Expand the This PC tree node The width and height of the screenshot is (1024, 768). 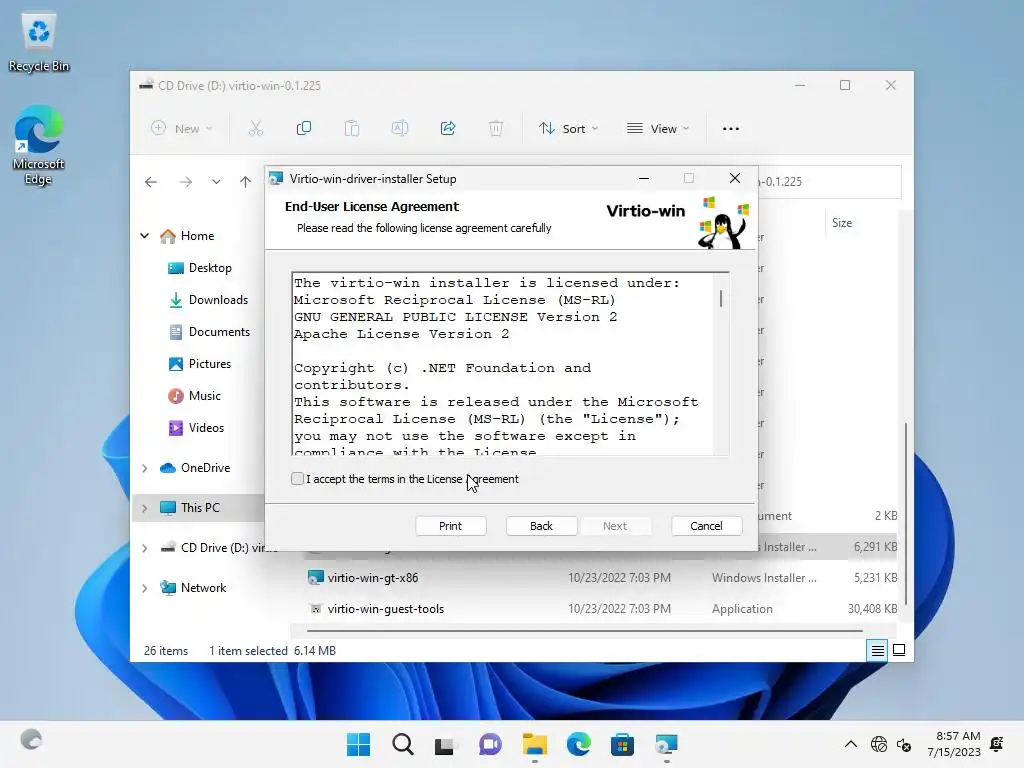click(144, 508)
